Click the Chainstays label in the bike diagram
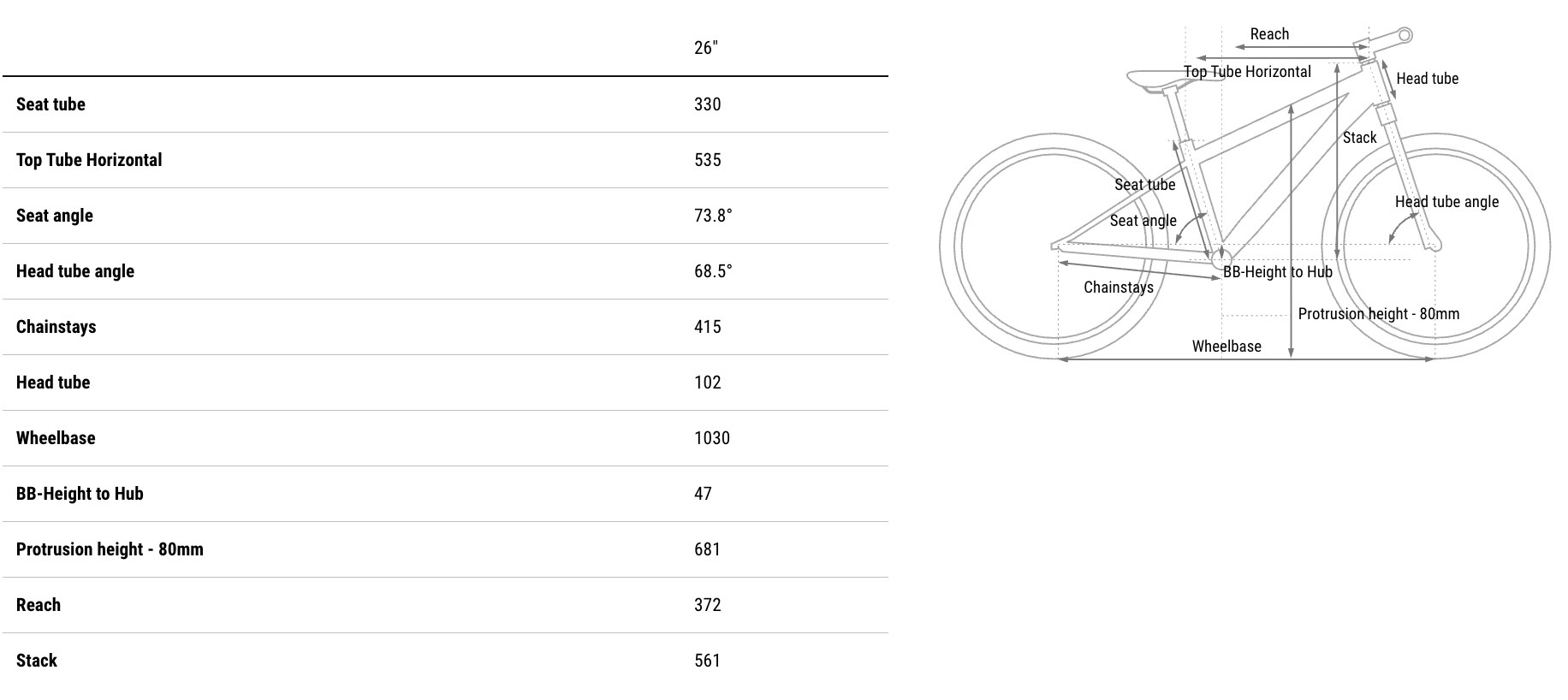This screenshot has width=1568, height=700. tap(1118, 288)
